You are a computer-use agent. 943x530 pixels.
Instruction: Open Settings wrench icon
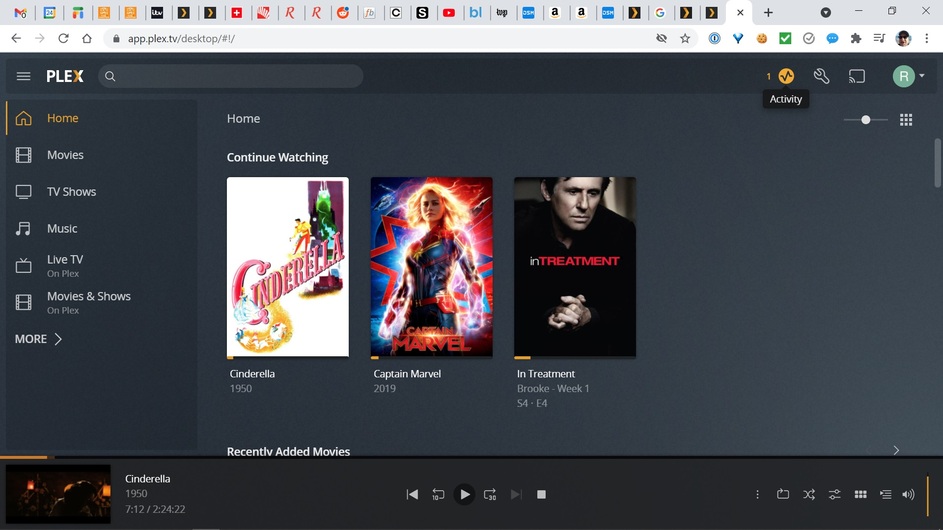click(x=822, y=76)
